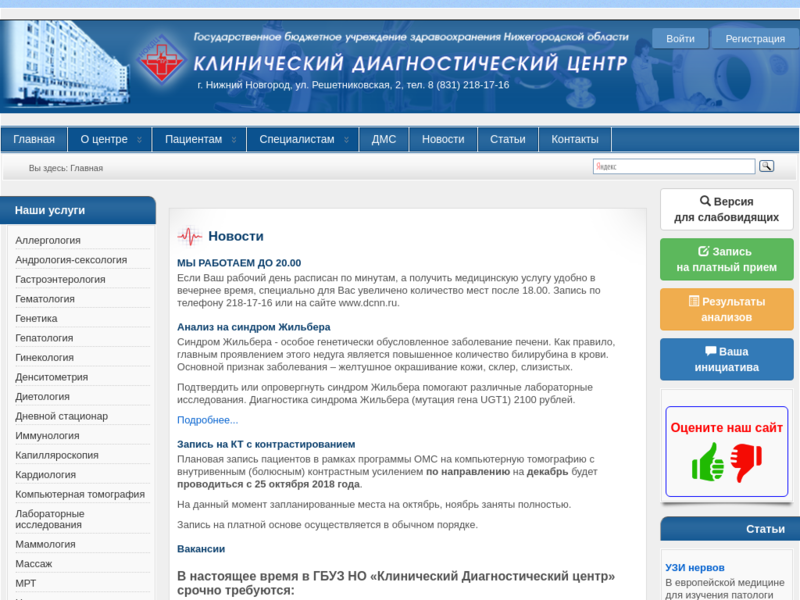Image resolution: width=800 pixels, height=600 pixels.
Task: Give the site a red thumbs-down
Action: 746,462
